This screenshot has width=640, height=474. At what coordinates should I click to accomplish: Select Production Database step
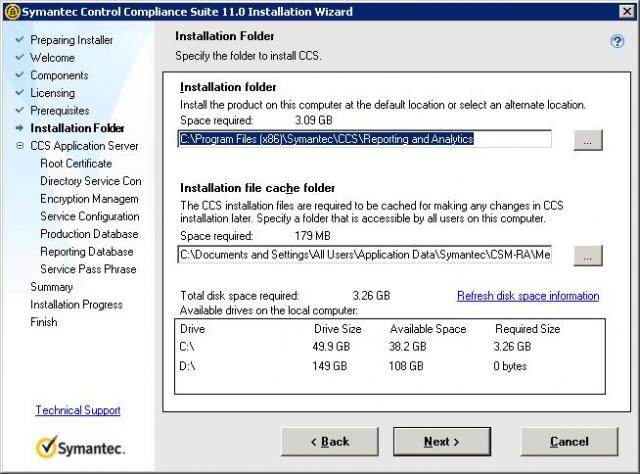coord(89,234)
